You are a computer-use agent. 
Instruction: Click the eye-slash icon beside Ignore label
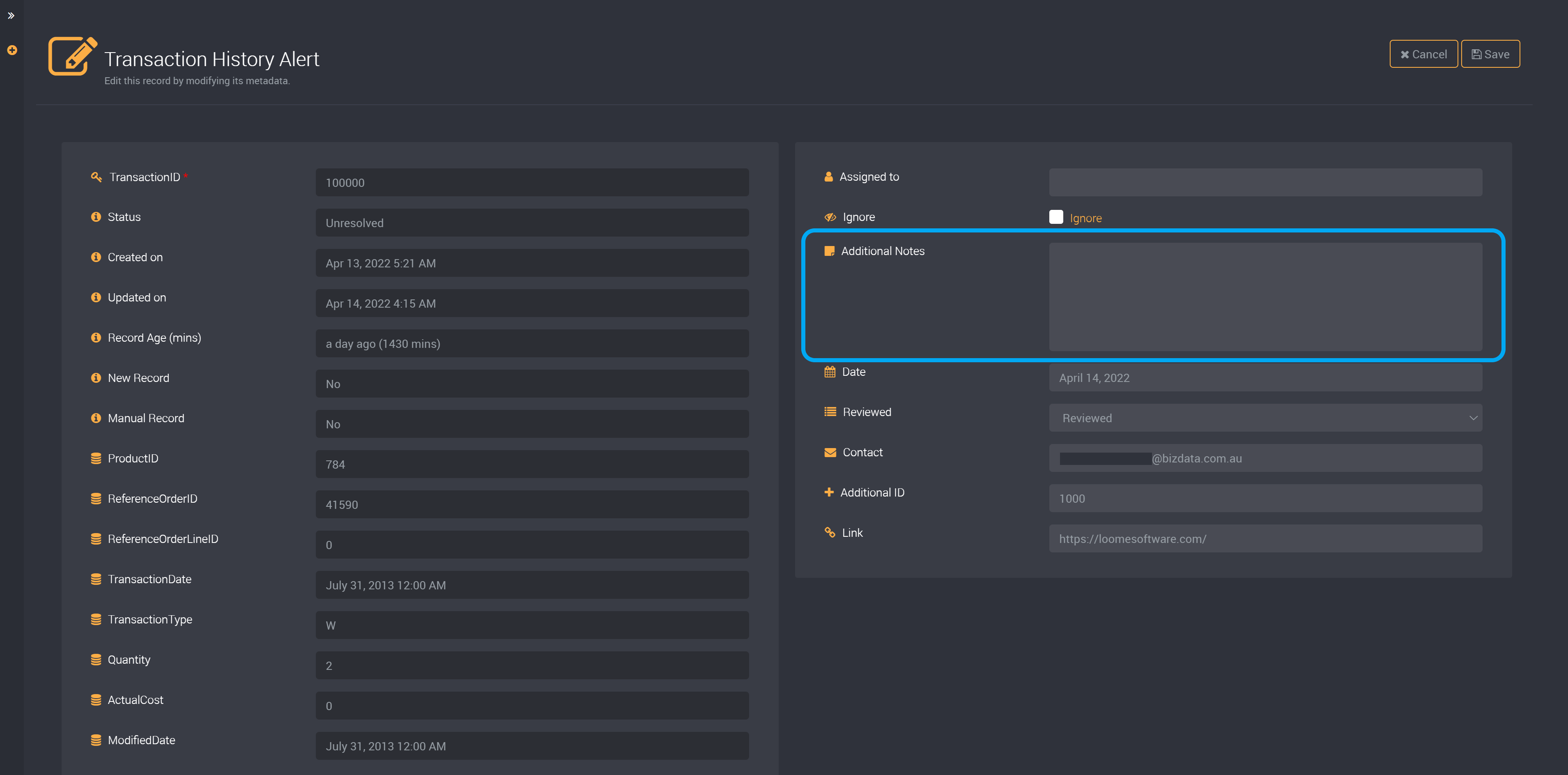click(830, 217)
